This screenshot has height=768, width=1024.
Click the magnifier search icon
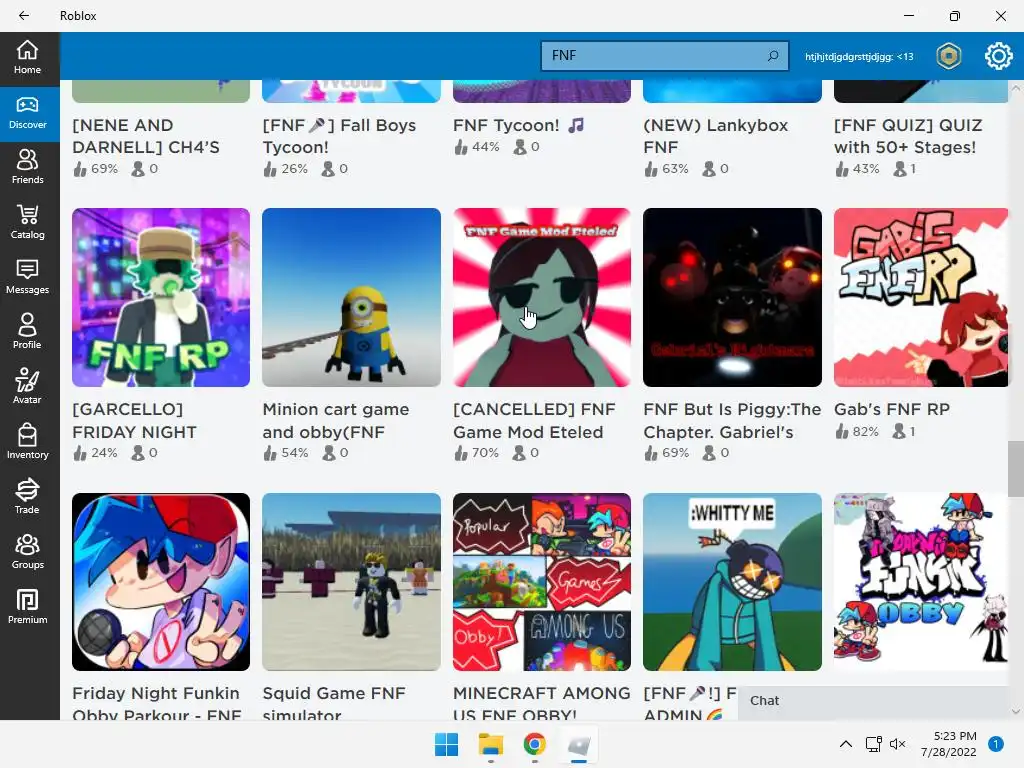(773, 56)
